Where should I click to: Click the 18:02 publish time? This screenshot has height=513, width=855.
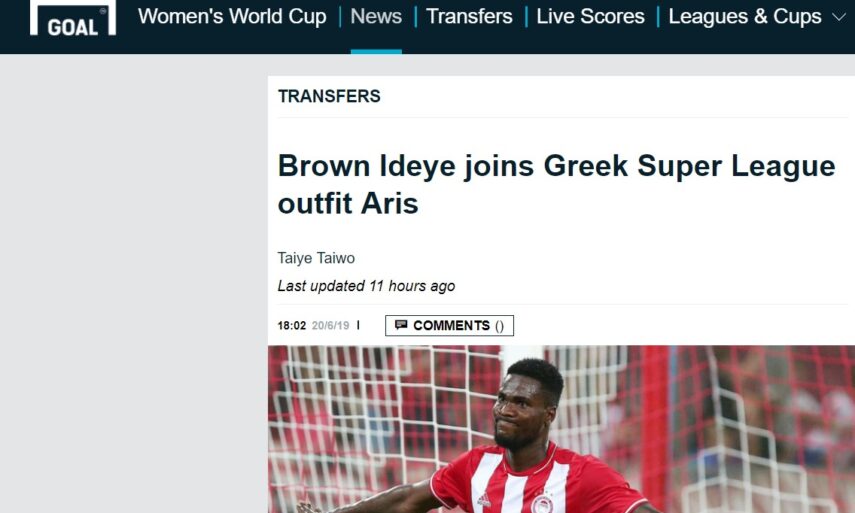(292, 325)
